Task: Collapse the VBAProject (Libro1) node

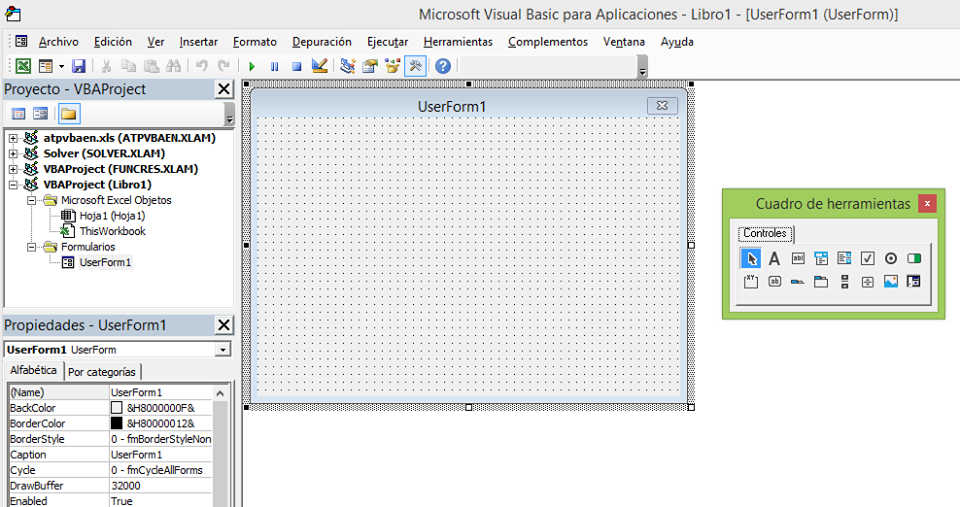Action: 13,185
